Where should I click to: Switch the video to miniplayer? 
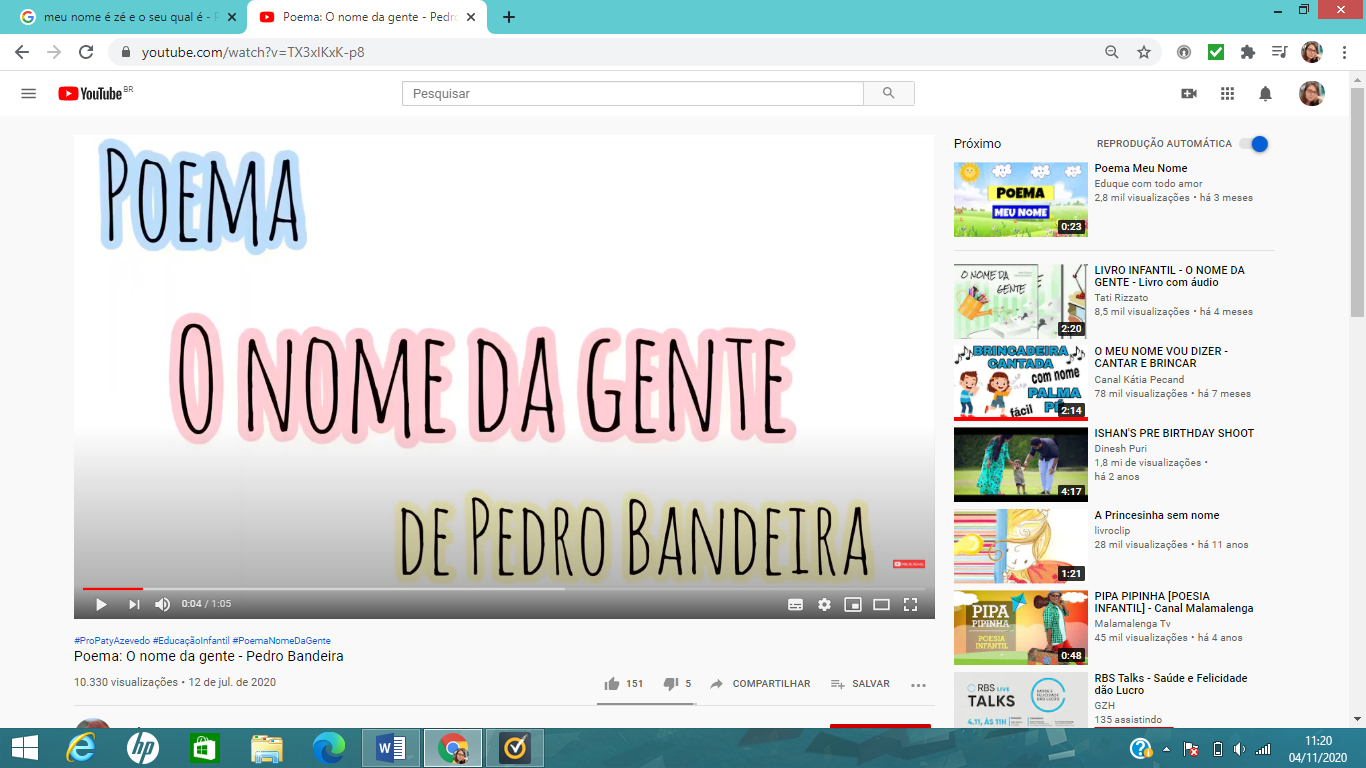pos(853,604)
